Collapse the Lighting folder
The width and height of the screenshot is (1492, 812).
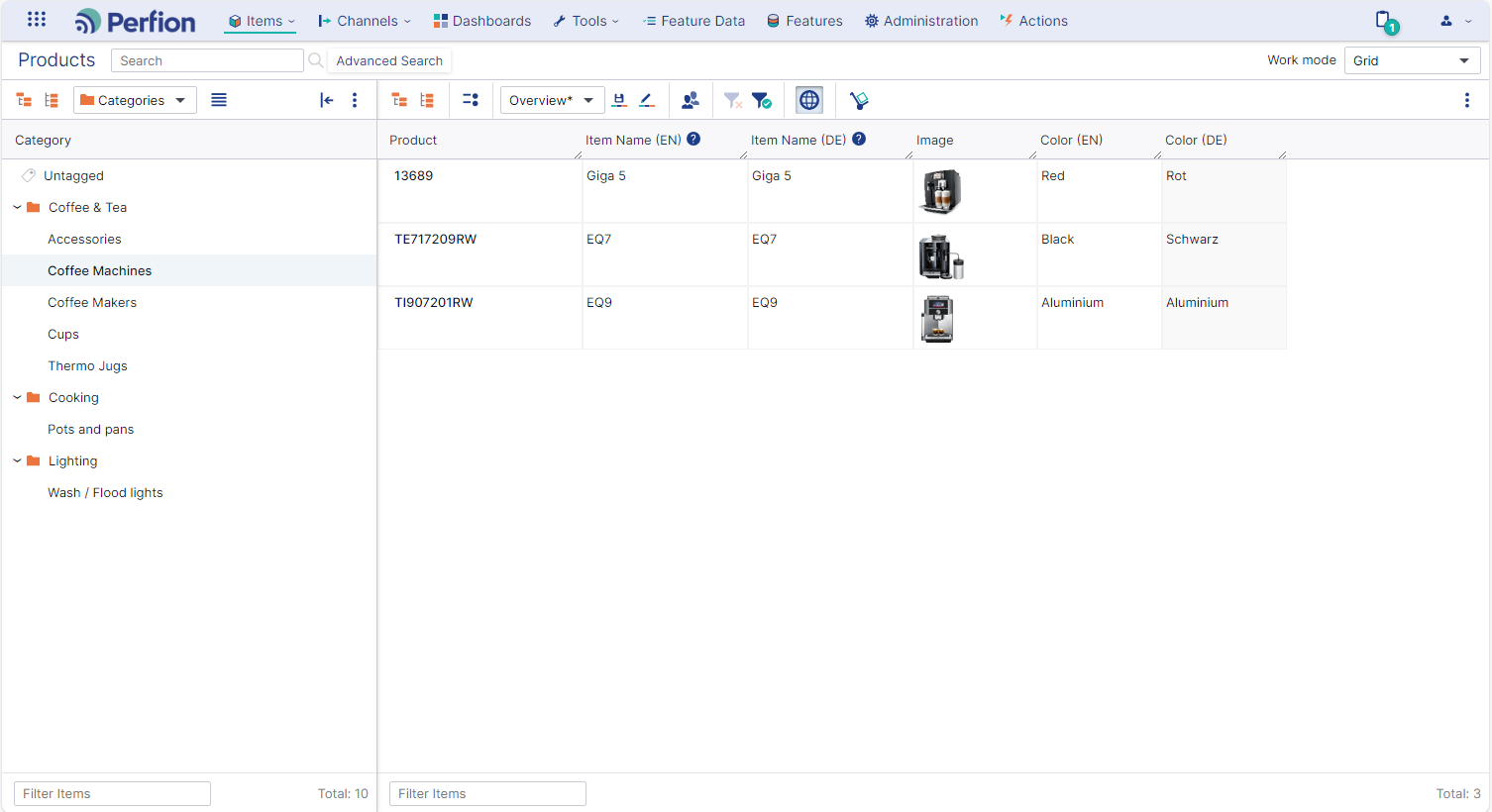coord(17,460)
